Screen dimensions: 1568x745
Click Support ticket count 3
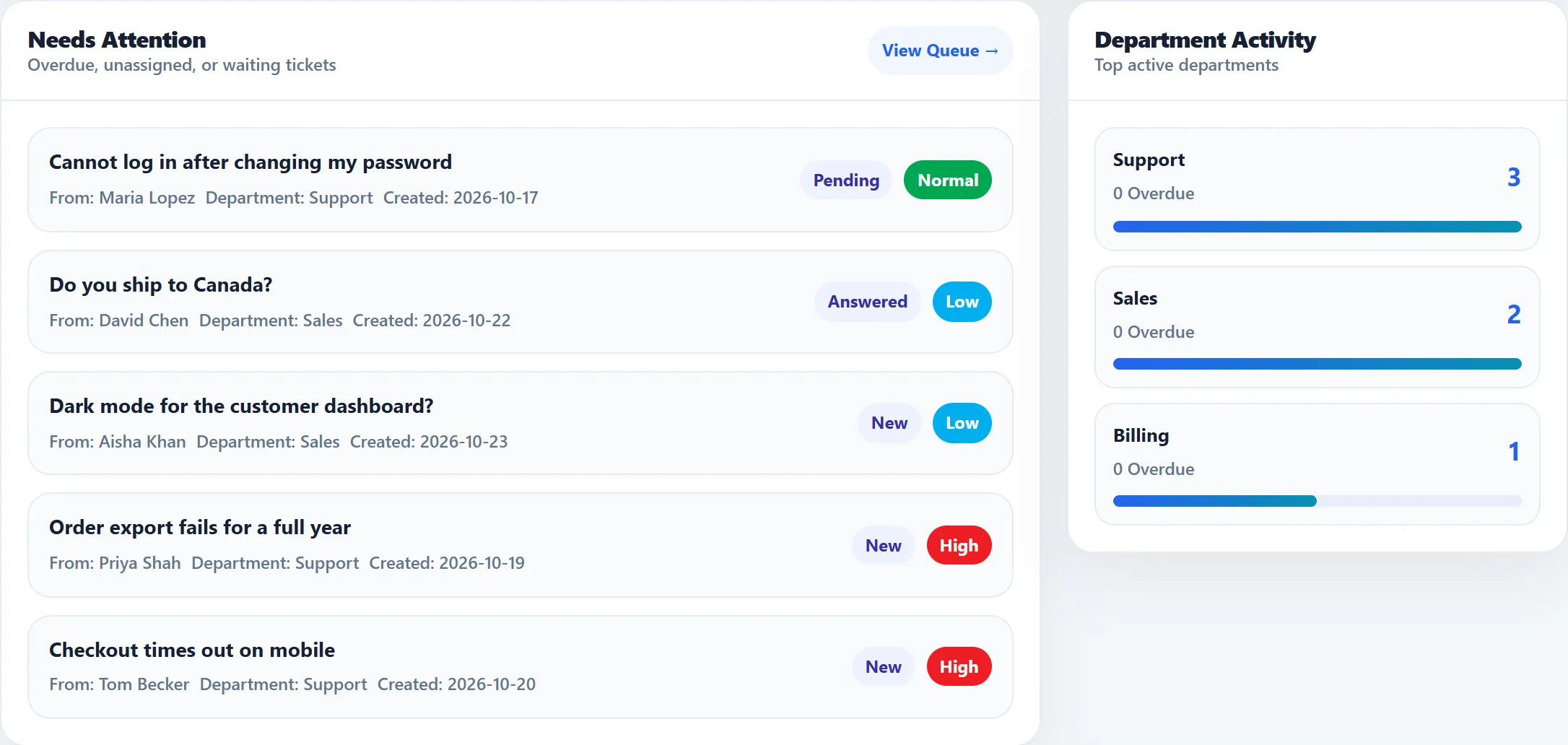(x=1514, y=177)
